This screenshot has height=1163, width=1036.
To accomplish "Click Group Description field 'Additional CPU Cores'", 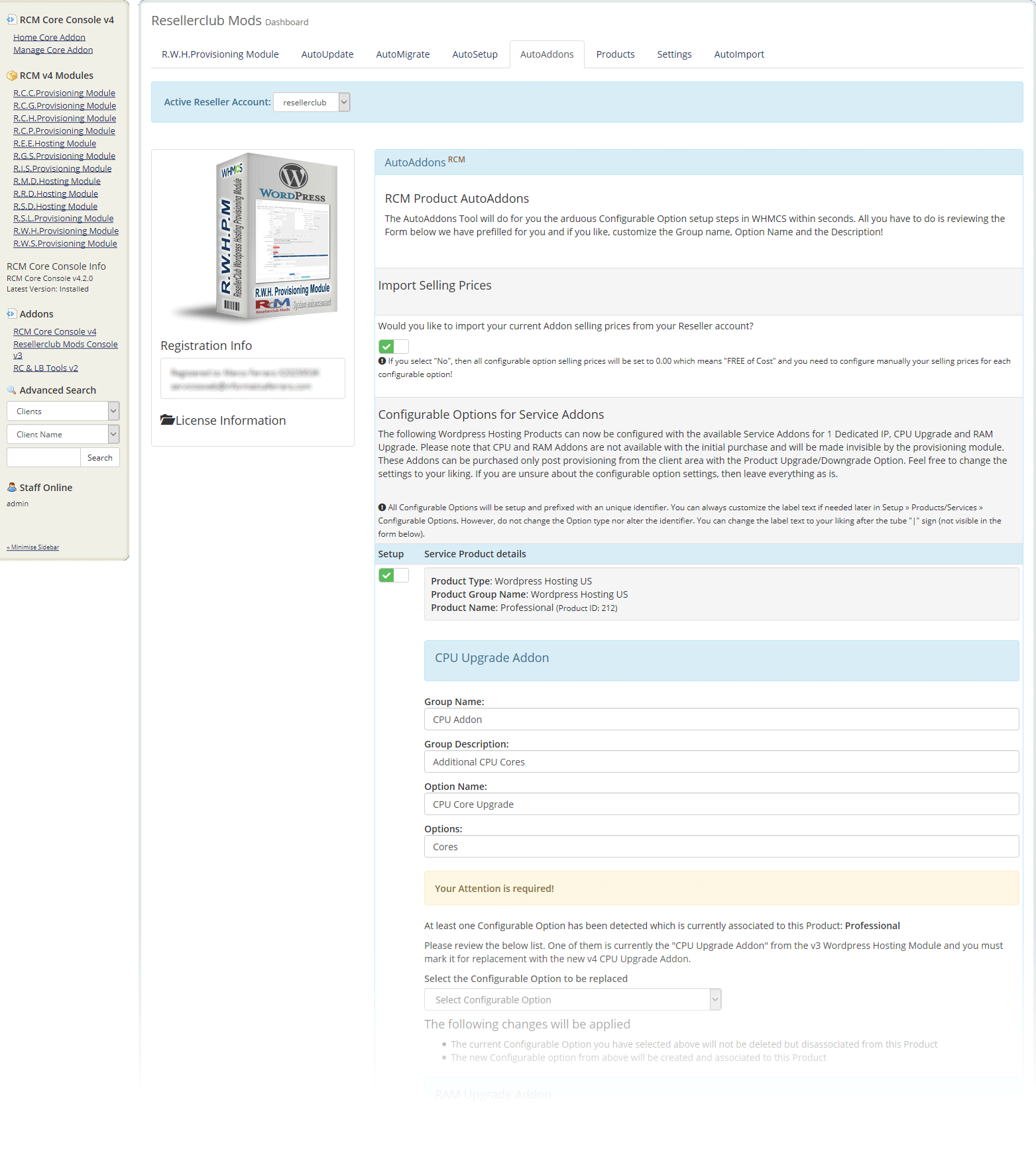I will point(721,762).
